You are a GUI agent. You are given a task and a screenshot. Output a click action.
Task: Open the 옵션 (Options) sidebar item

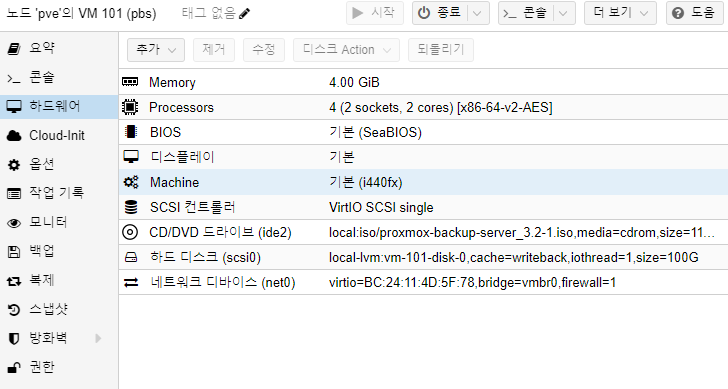coord(59,164)
